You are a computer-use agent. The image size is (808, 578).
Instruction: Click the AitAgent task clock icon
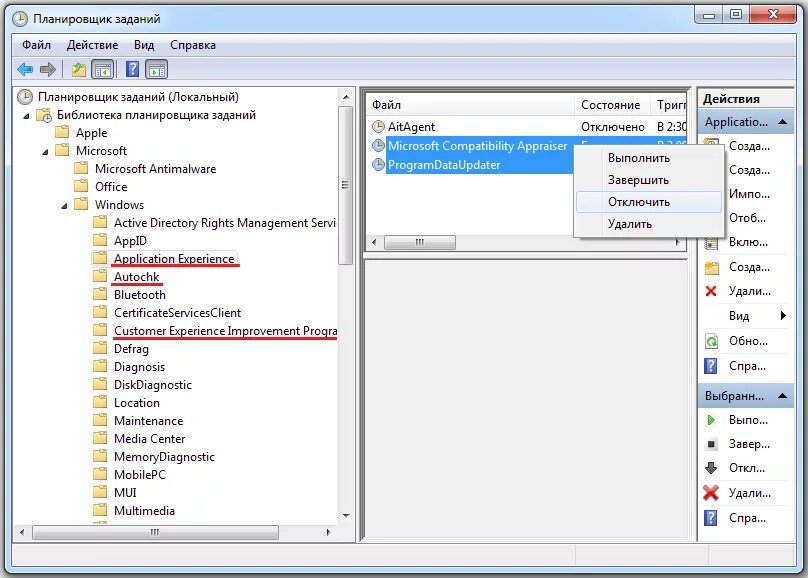[378, 126]
